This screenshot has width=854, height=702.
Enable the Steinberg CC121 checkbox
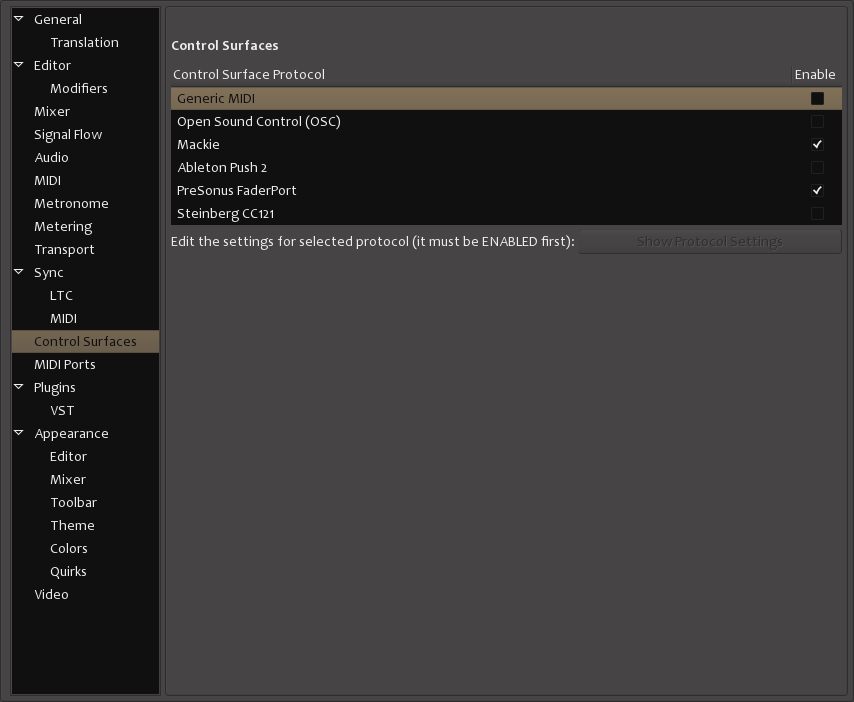(x=817, y=213)
